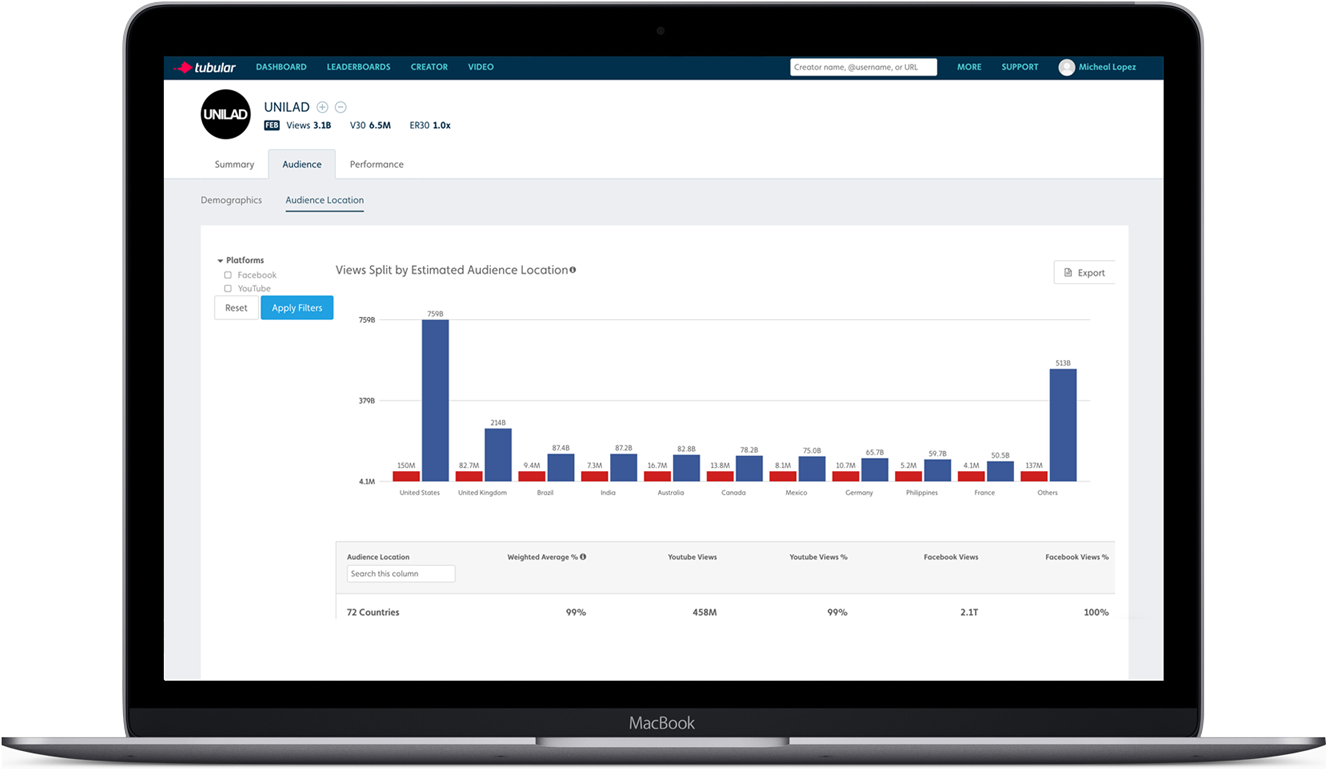Click the add (plus) icon beside UNILAD
1327x769 pixels.
(322, 107)
